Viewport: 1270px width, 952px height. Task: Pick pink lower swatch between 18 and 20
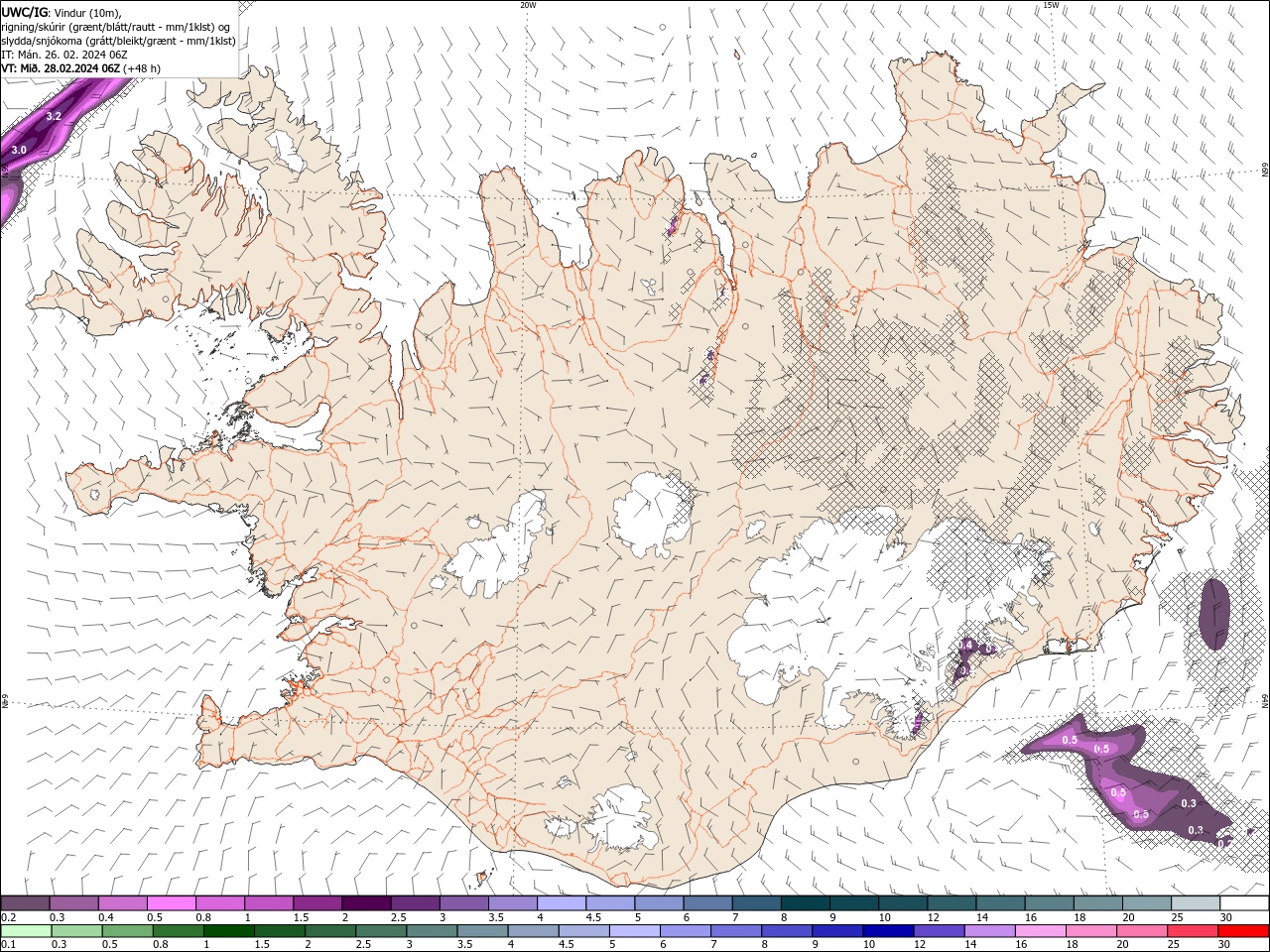tap(1092, 931)
